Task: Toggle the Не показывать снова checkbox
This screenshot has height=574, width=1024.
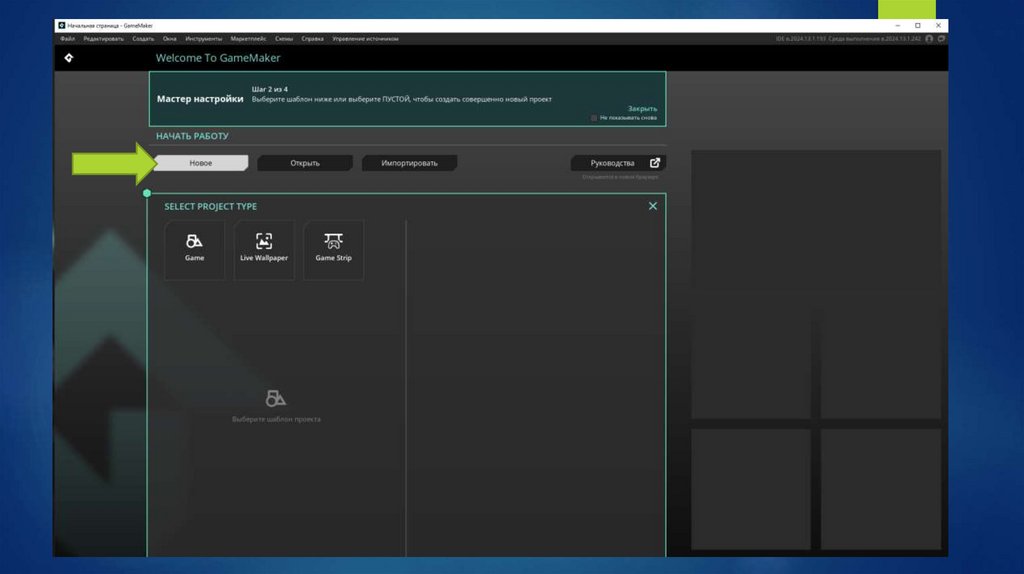Action: tap(594, 118)
